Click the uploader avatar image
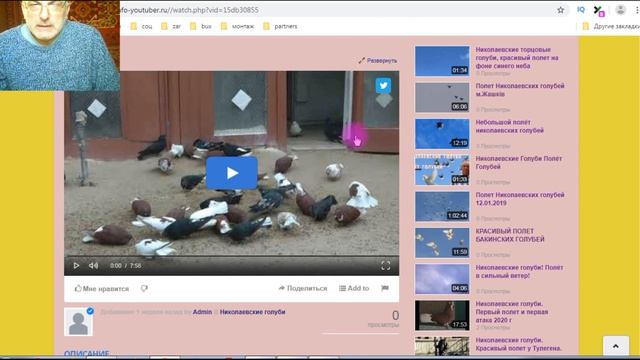The image size is (640, 360). (x=78, y=322)
